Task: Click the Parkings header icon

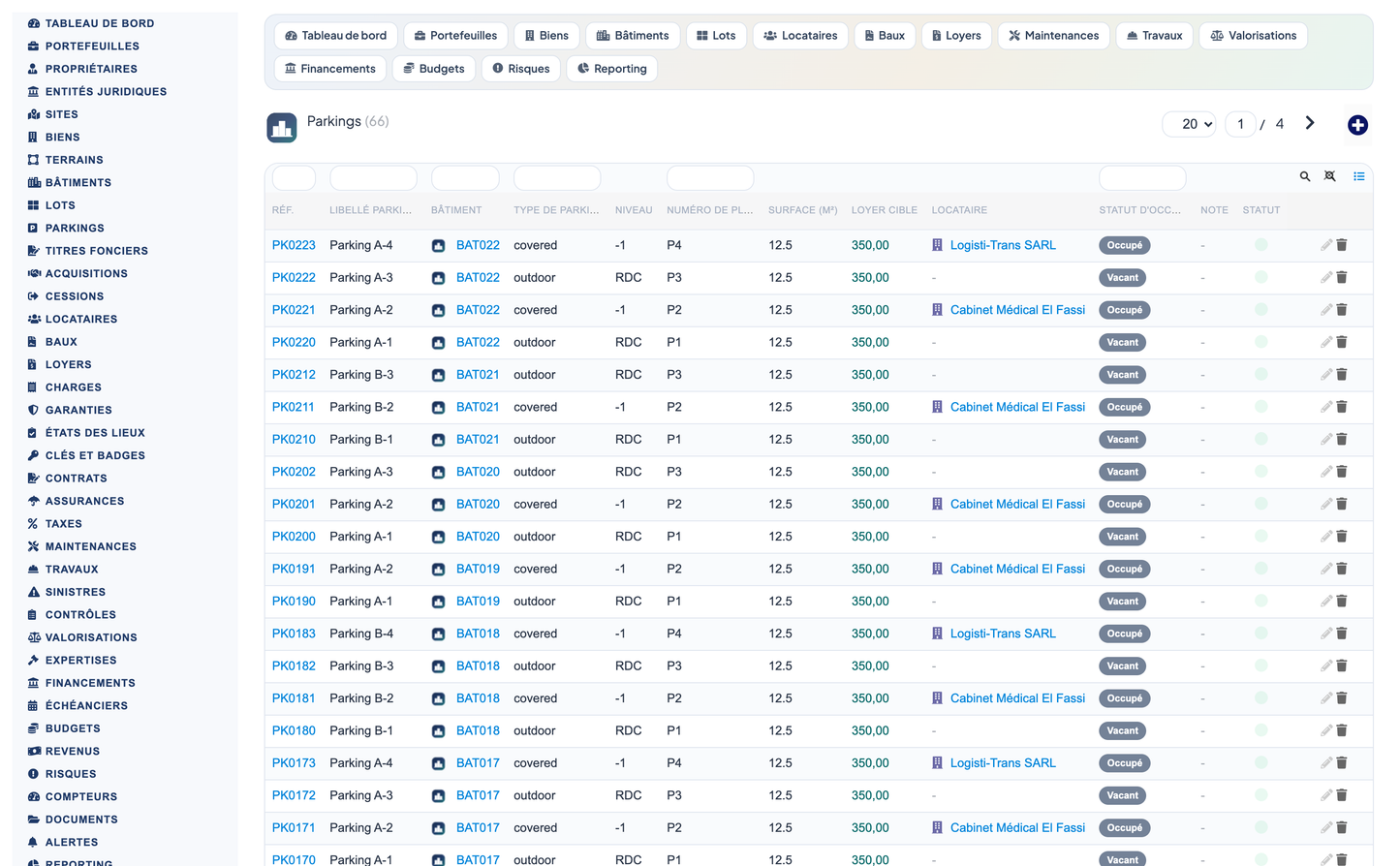Action: [x=282, y=127]
